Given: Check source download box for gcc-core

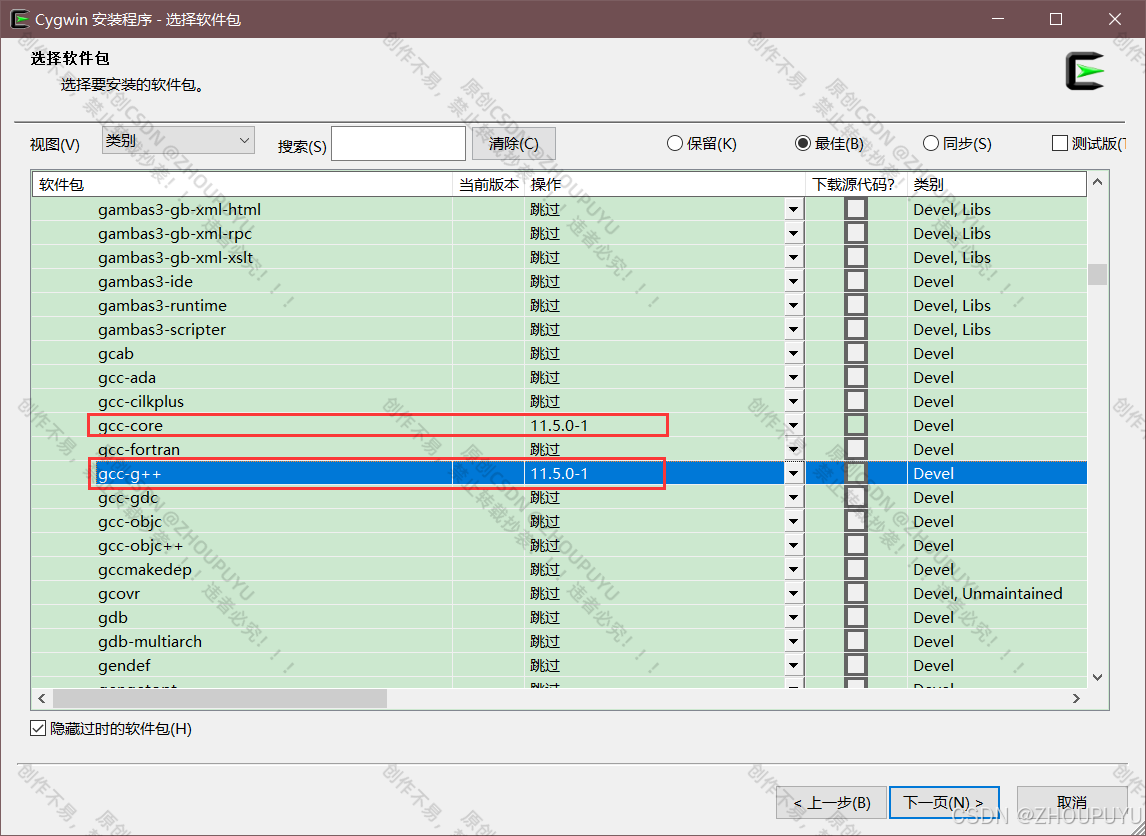Looking at the screenshot, I should tap(856, 425).
